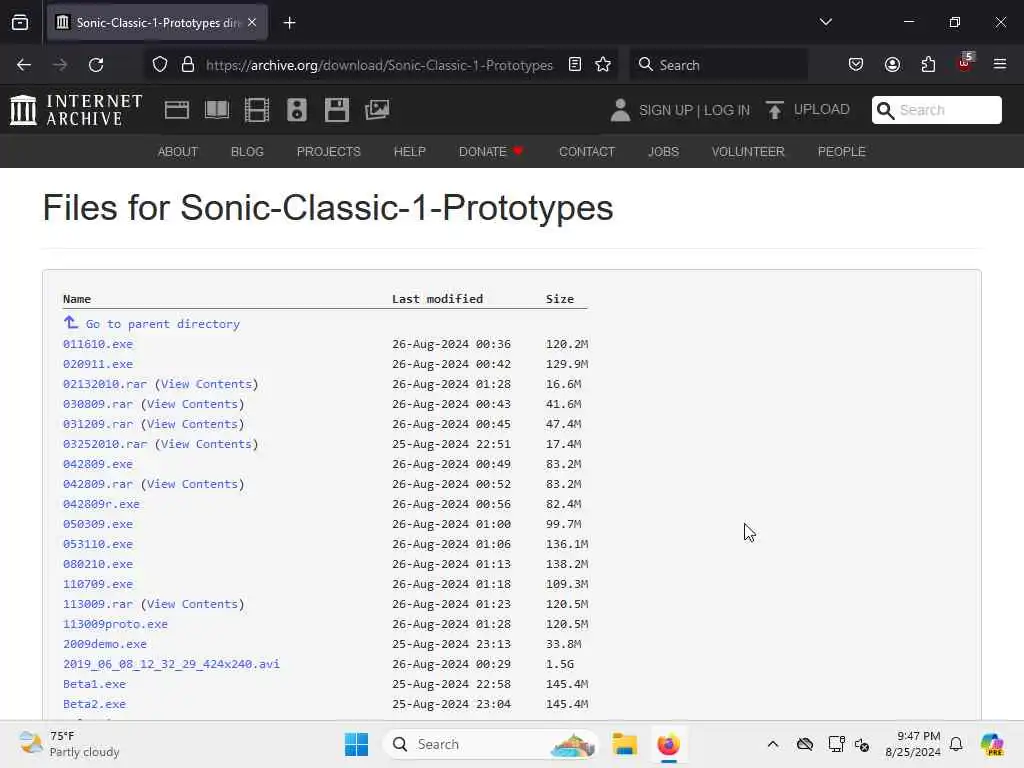Screen dimensions: 1024x768
Task: Reload the current page
Action: [96, 65]
